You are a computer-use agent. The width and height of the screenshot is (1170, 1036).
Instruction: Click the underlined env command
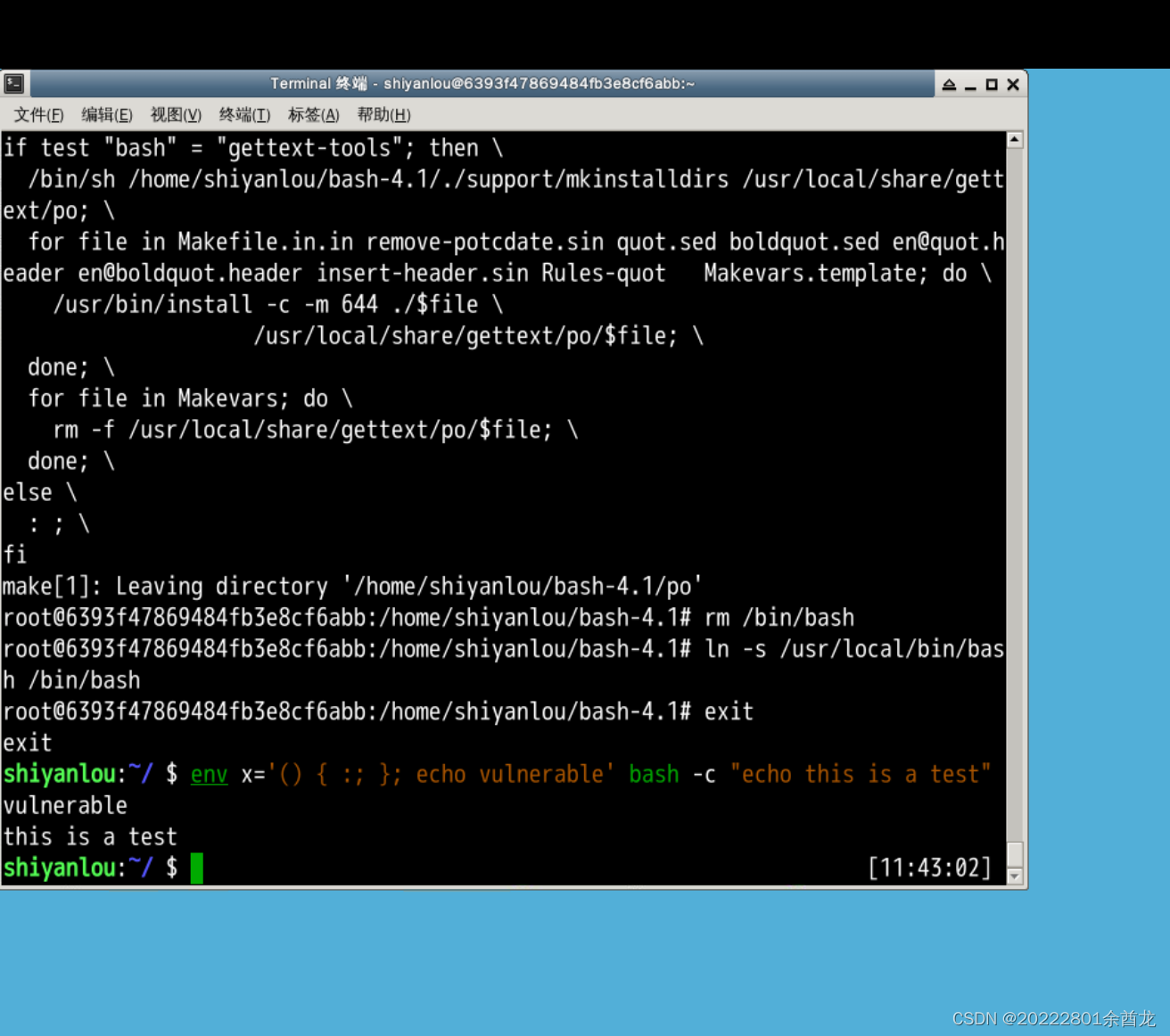(210, 774)
